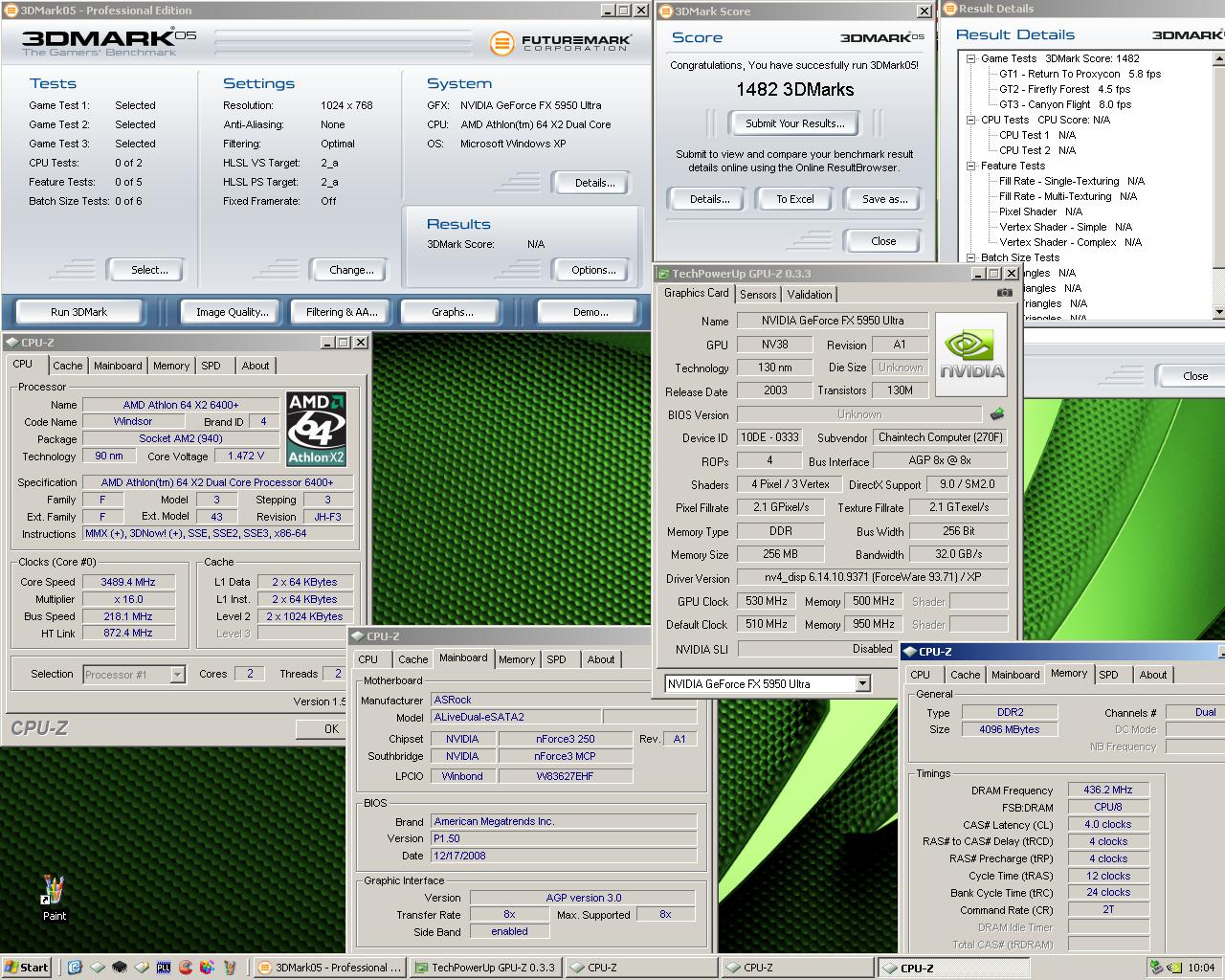The width and height of the screenshot is (1225, 980).
Task: Switch to the TechPowerUp GPU-Z taskbar button
Action: pos(485,968)
